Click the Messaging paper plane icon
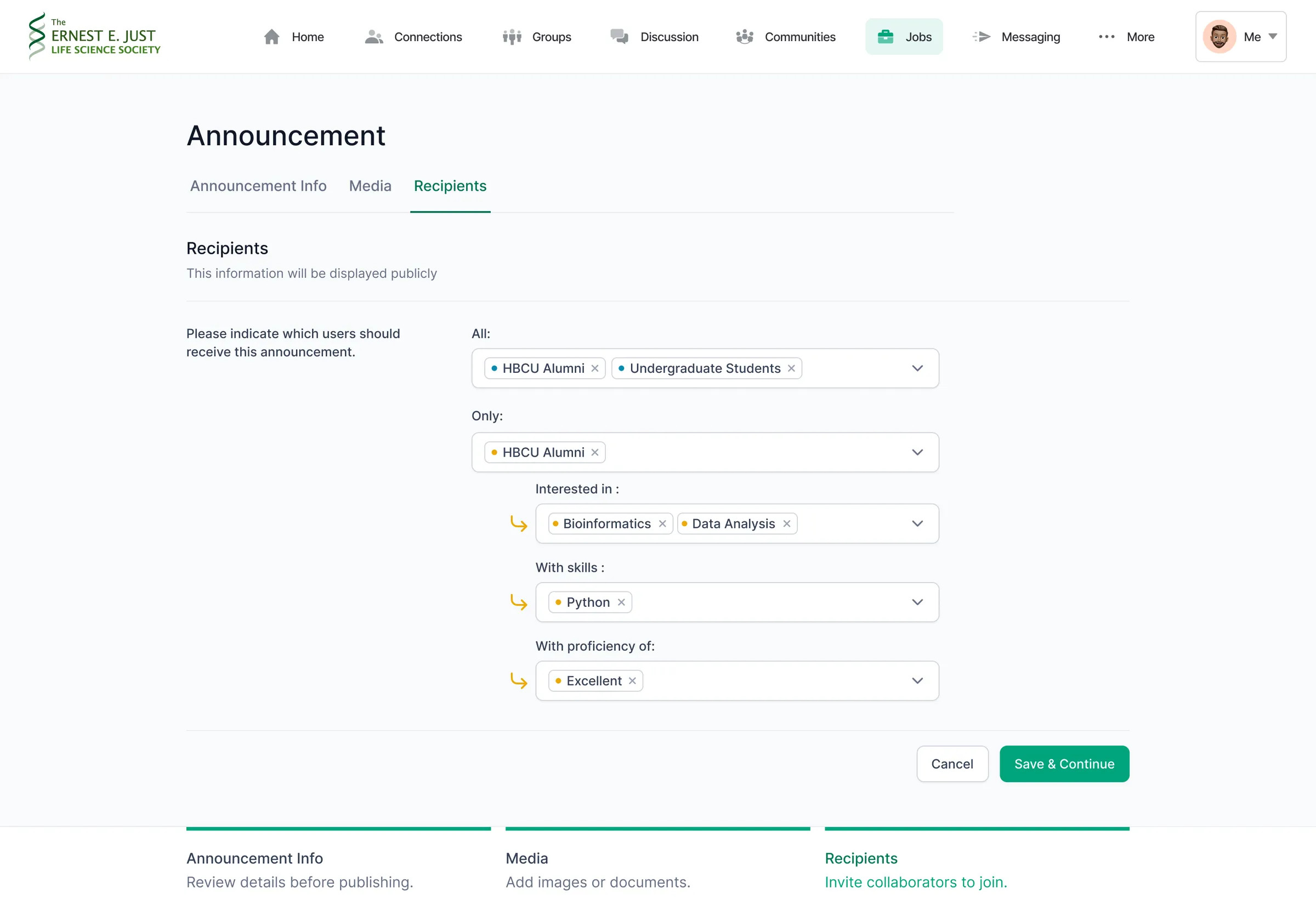Viewport: 1316px width, 922px height. 982,37
